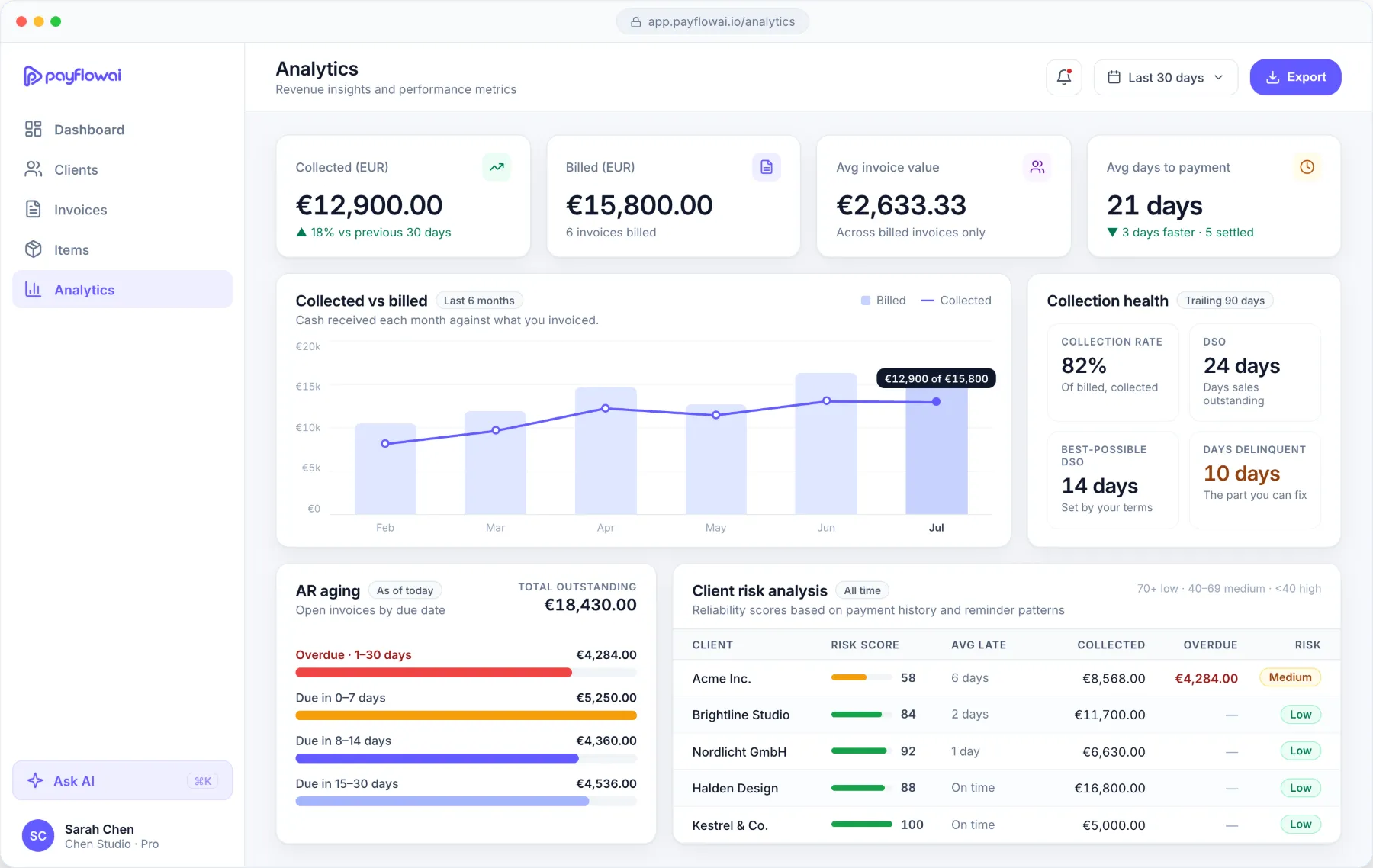The height and width of the screenshot is (868, 1373).
Task: Click the sparkle icon on Ask AI
Action: pyautogui.click(x=35, y=780)
